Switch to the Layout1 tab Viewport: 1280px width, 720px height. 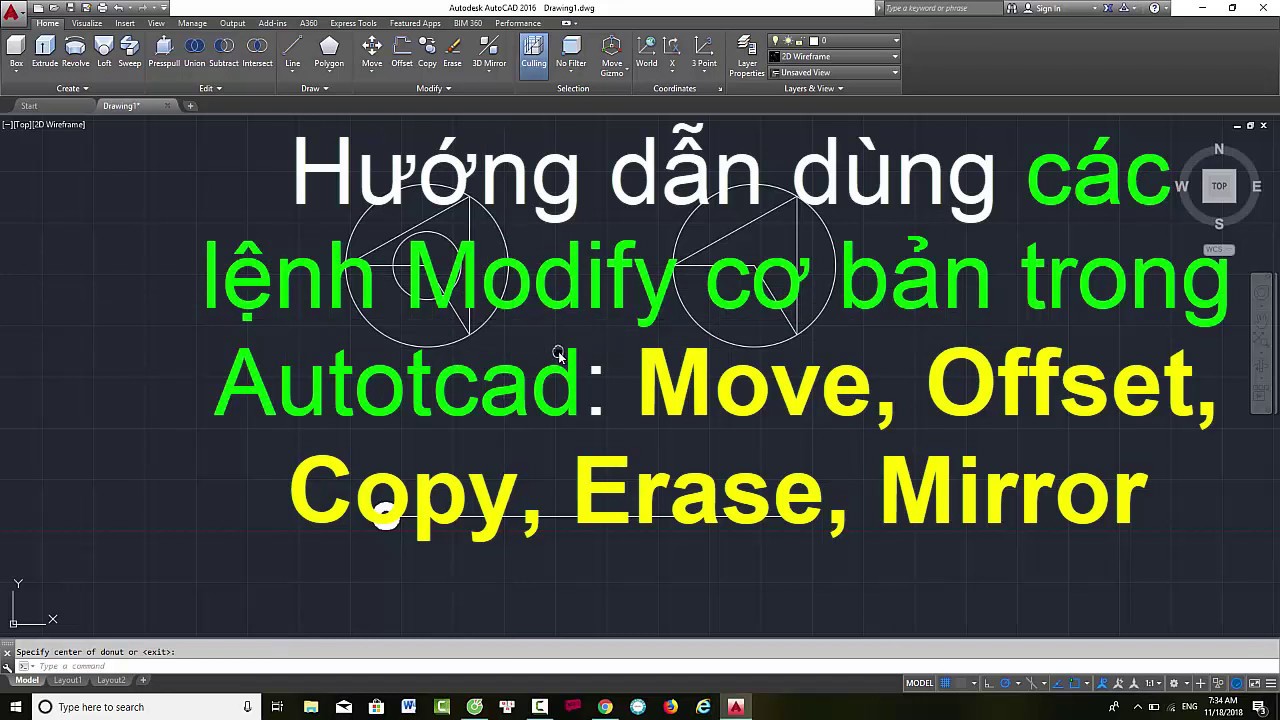(67, 680)
